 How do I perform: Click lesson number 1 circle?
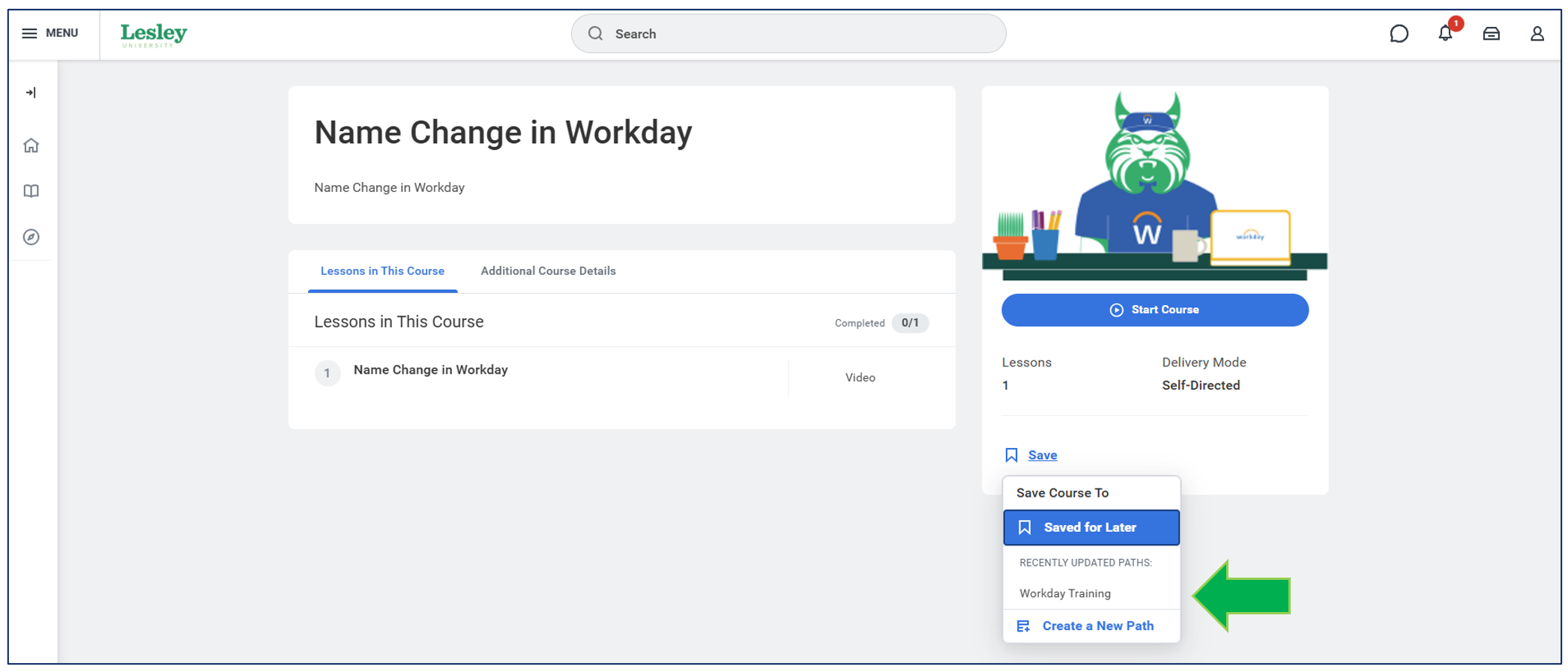tap(327, 373)
